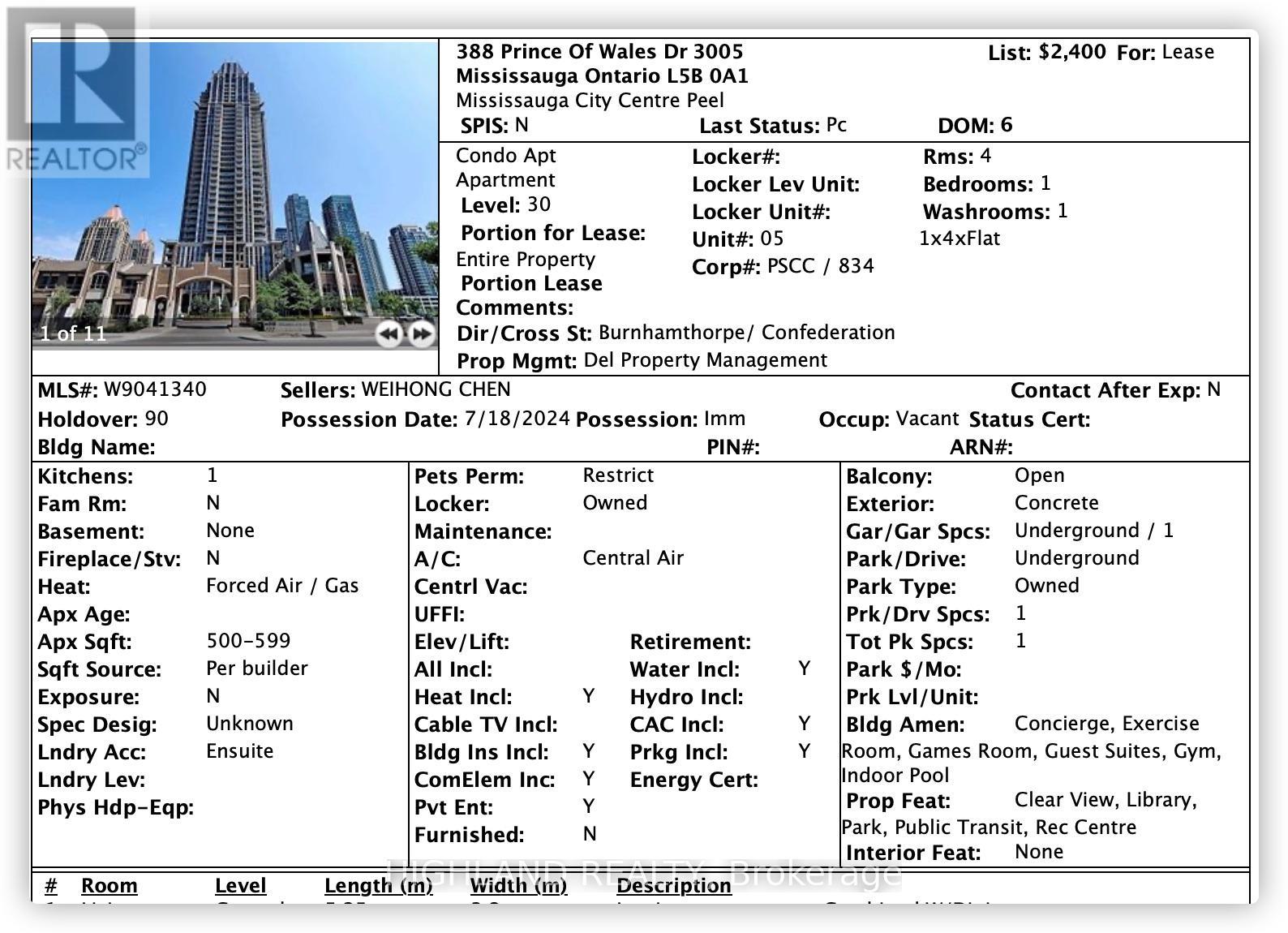Click the Balcony value 'Open'
Screen dimensions: 1288x933
1040,476
